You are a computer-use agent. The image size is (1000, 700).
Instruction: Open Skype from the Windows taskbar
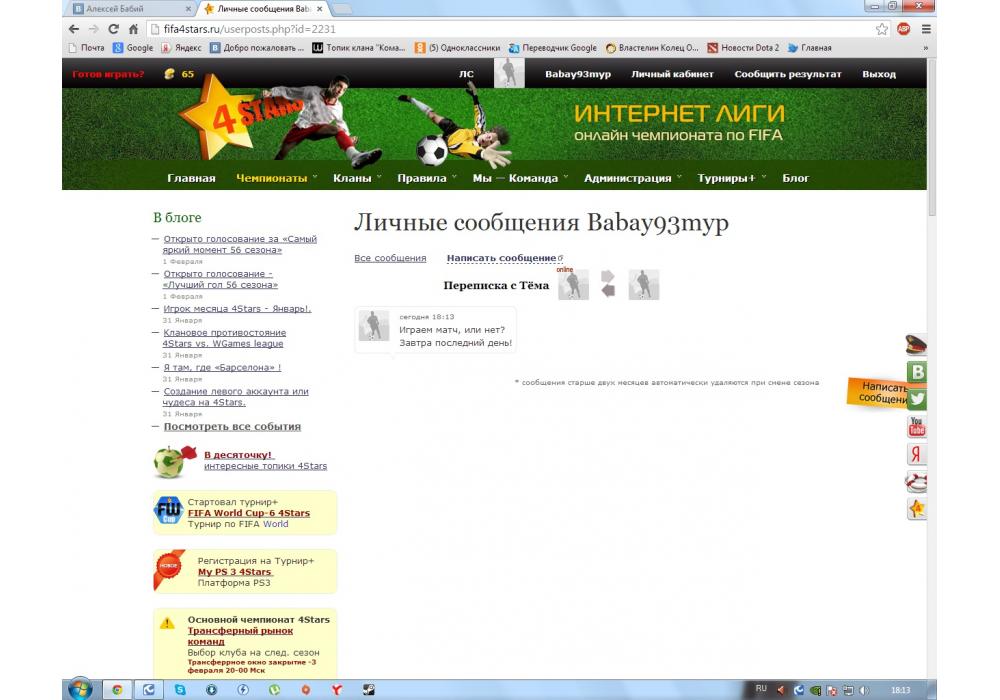(179, 689)
